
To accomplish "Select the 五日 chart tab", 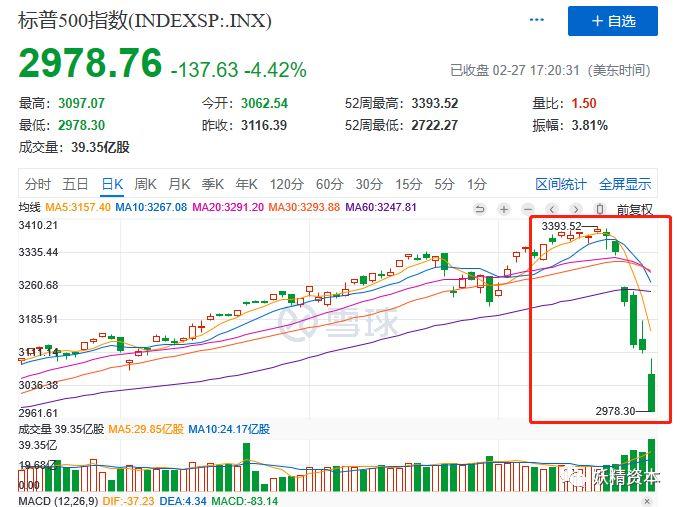I will point(75,184).
